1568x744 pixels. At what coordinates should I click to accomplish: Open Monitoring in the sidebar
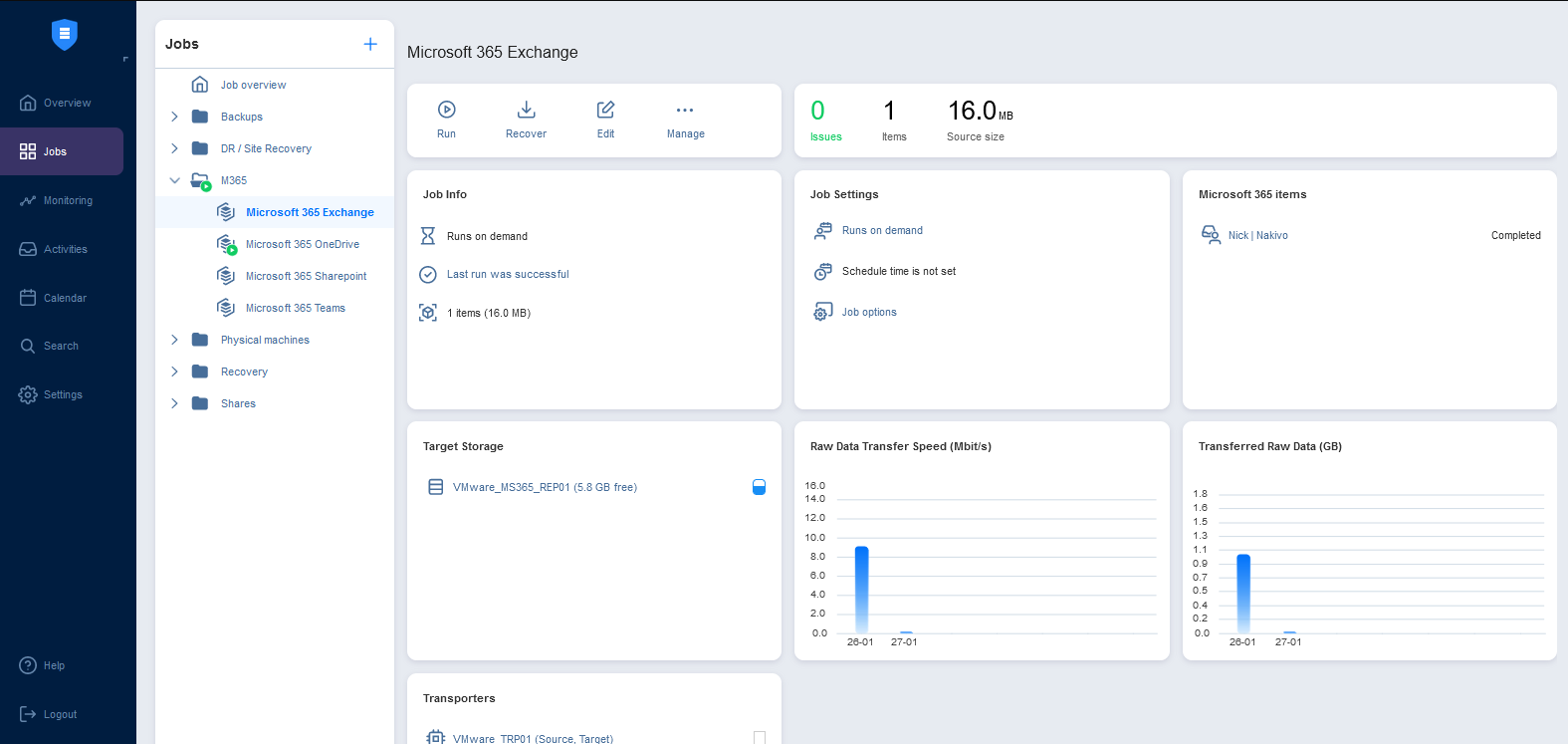[67, 200]
